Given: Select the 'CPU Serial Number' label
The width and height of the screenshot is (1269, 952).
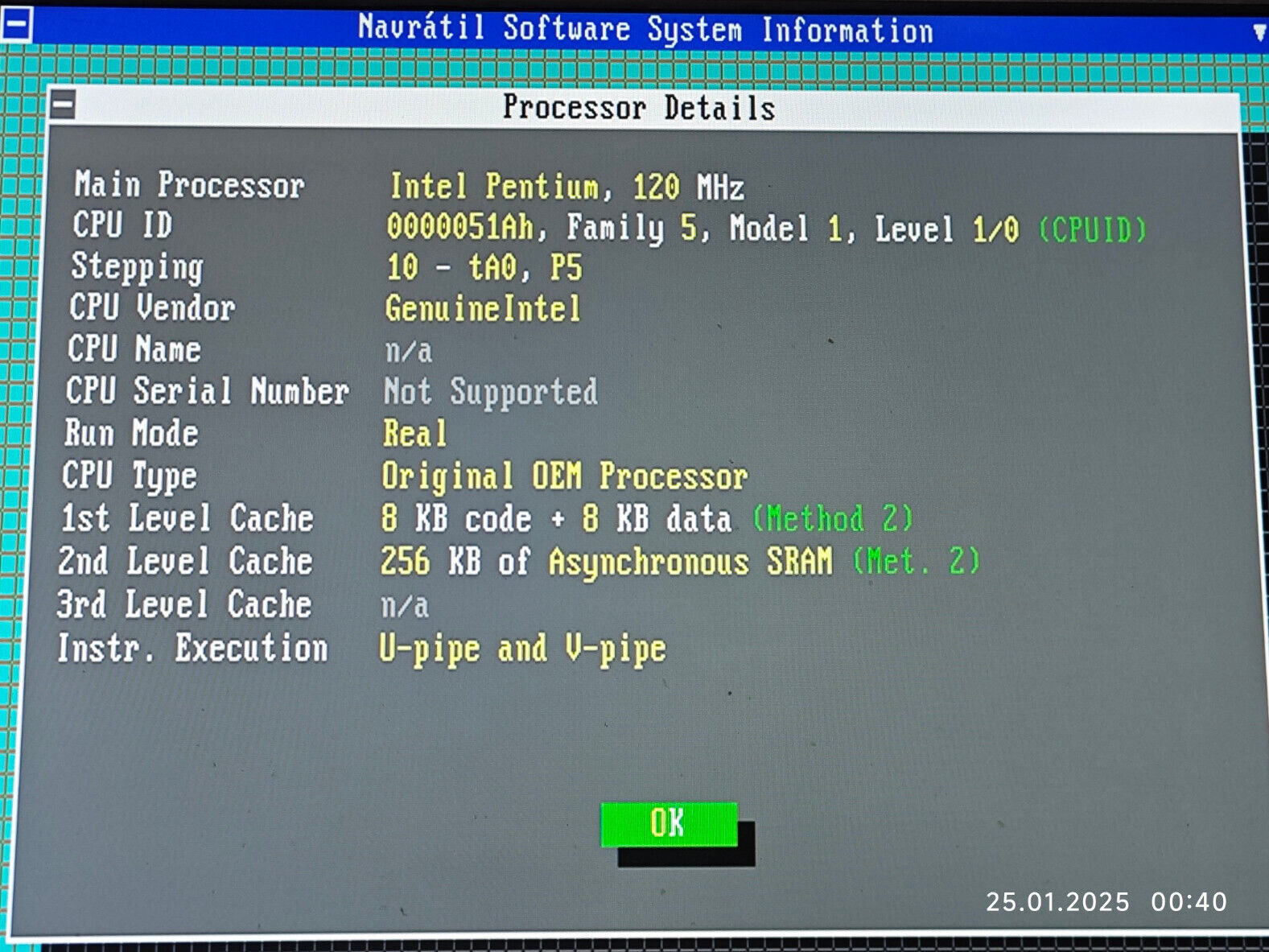Looking at the screenshot, I should pyautogui.click(x=208, y=391).
